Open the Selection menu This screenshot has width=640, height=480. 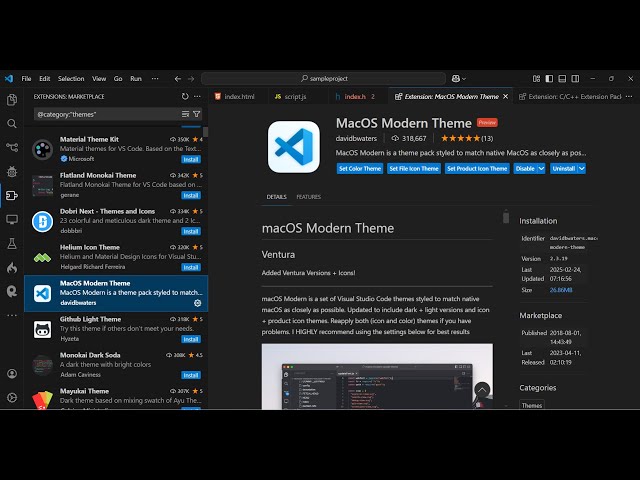[x=71, y=79]
